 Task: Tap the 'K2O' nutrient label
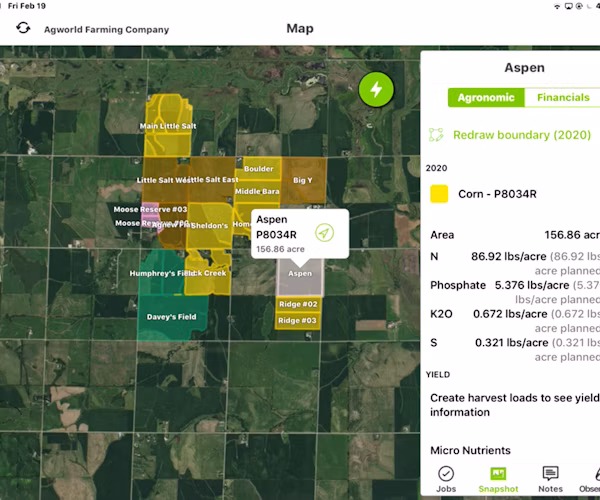[x=441, y=314]
